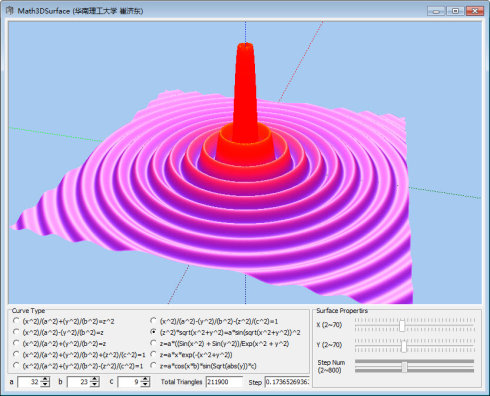Increase value c with up arrow
The width and height of the screenshot is (490, 396).
click(146, 379)
